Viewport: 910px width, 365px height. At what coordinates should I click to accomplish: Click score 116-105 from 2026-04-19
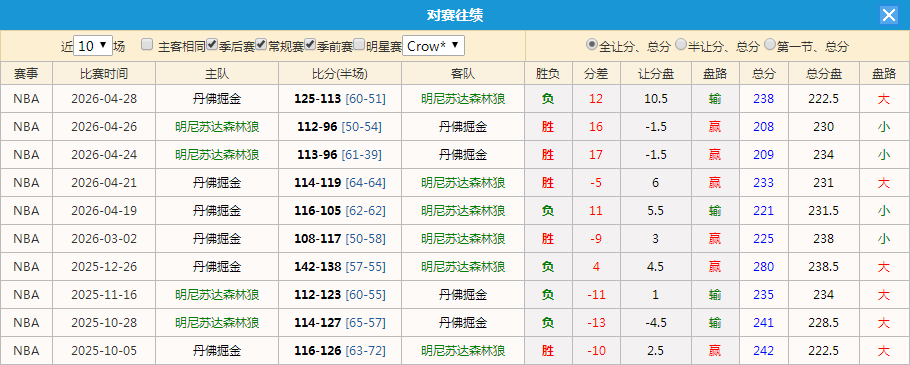[x=318, y=211]
